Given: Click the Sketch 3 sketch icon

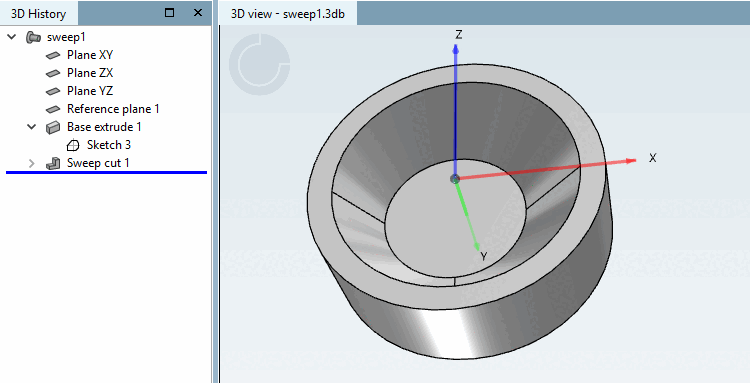Looking at the screenshot, I should coord(73,145).
